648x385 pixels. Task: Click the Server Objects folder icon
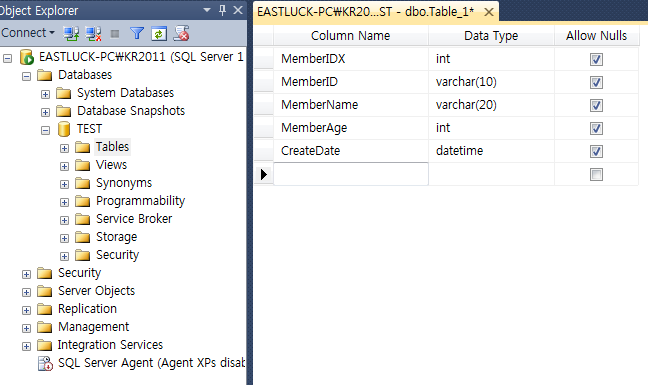pyautogui.click(x=45, y=291)
